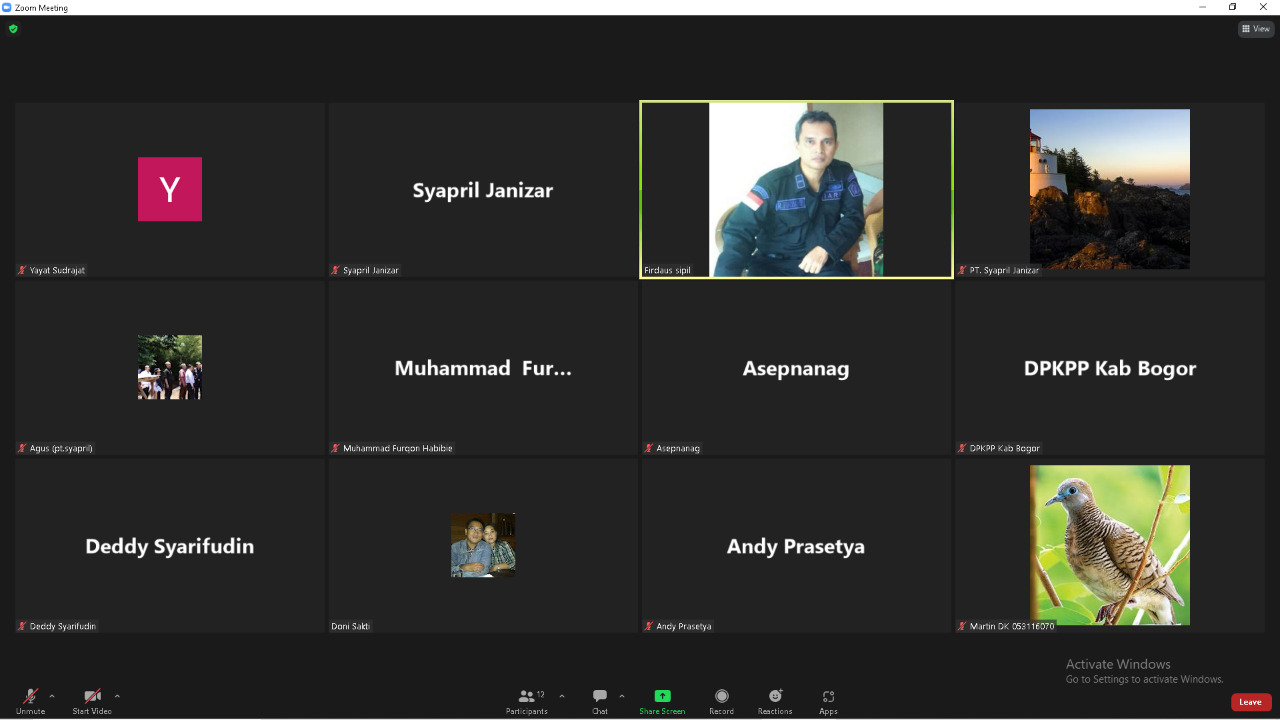Expand the video options arrow beside Start Video

117,696
